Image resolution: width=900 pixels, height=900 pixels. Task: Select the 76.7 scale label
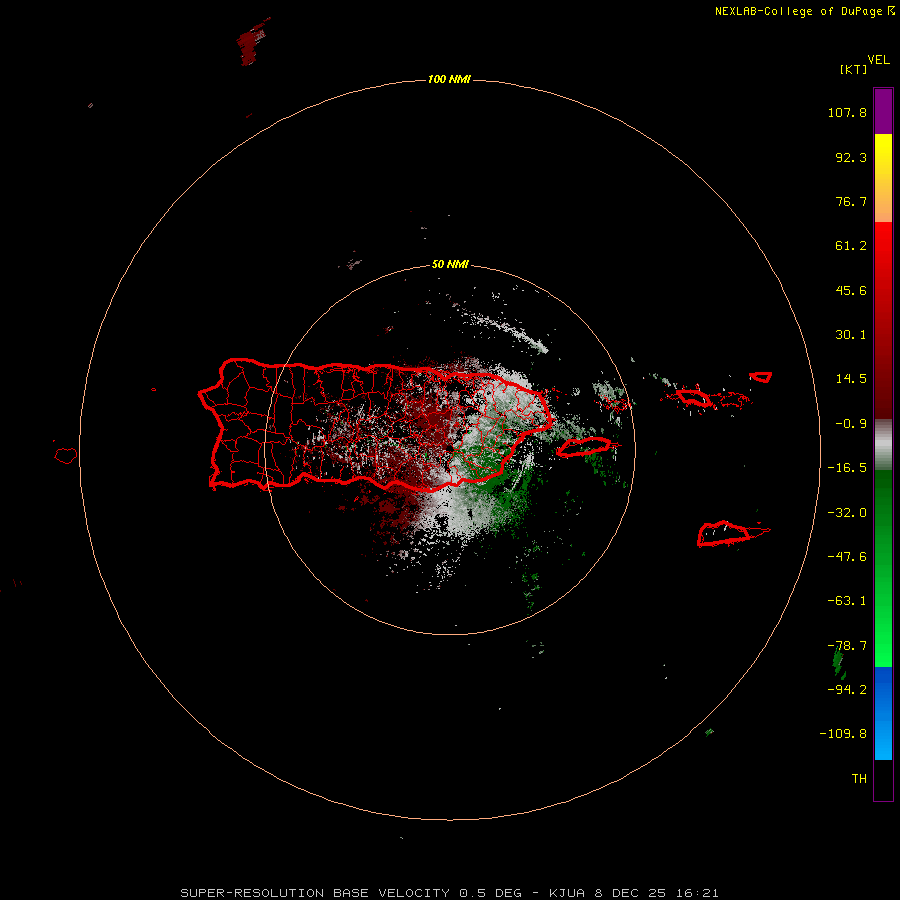pos(851,201)
